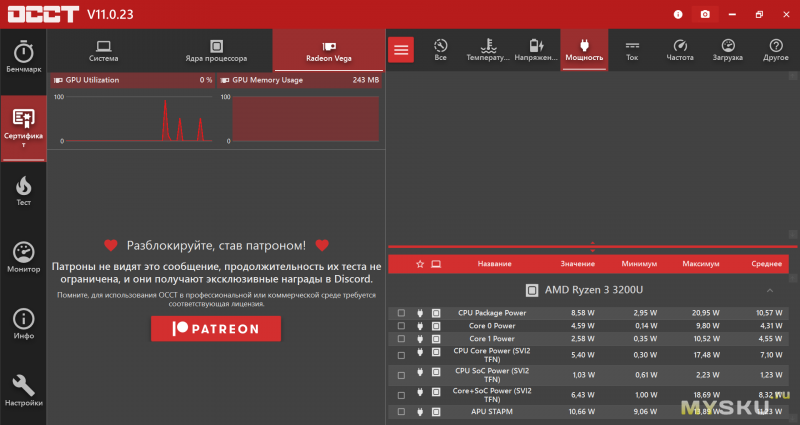Check the CPU Package Power checkbox
Viewport: 800px width, 425px height.
[x=402, y=313]
